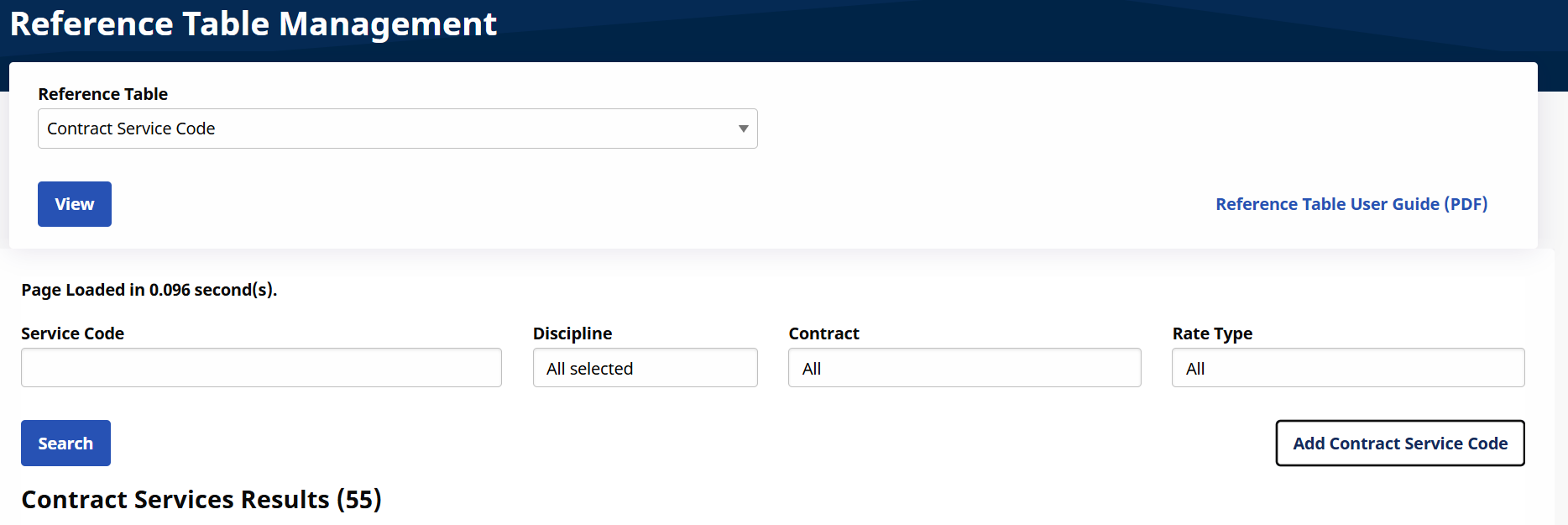Click the Reference Table Management page title
The image size is (1568, 525).
[253, 24]
